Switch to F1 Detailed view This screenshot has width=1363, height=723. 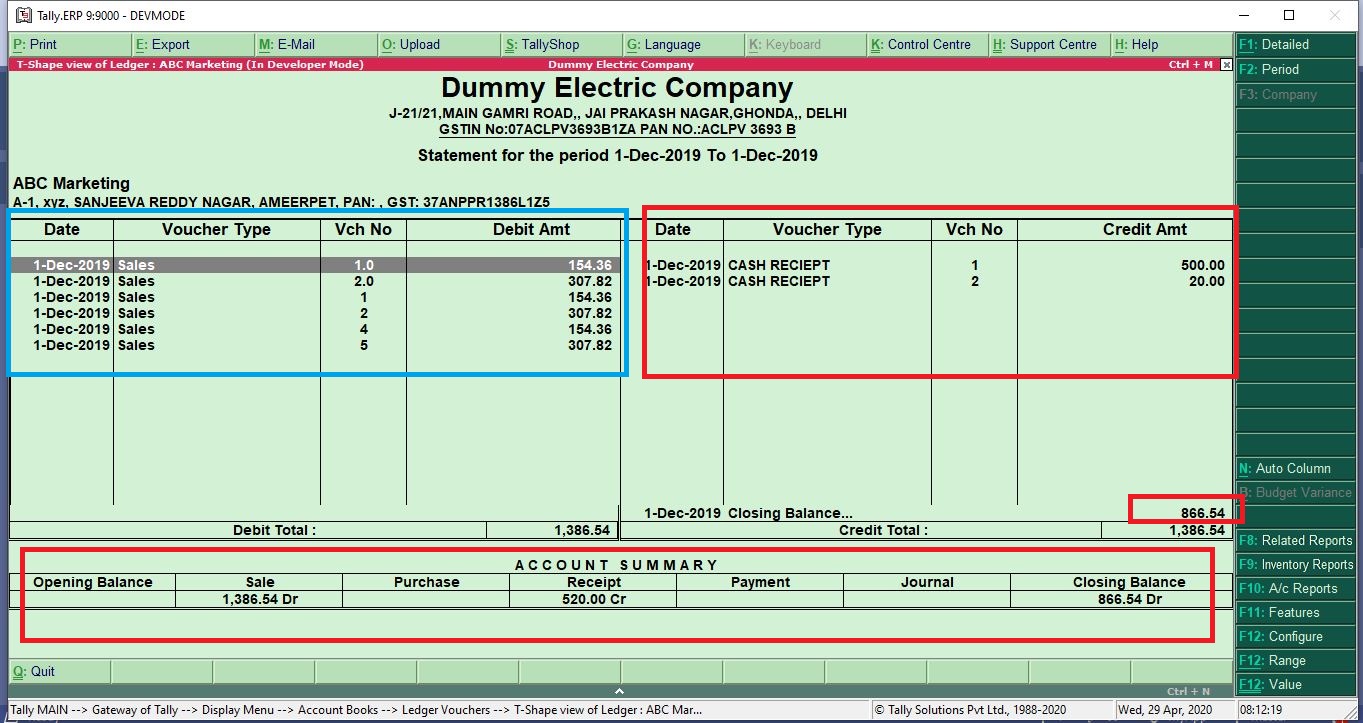pyautogui.click(x=1295, y=44)
